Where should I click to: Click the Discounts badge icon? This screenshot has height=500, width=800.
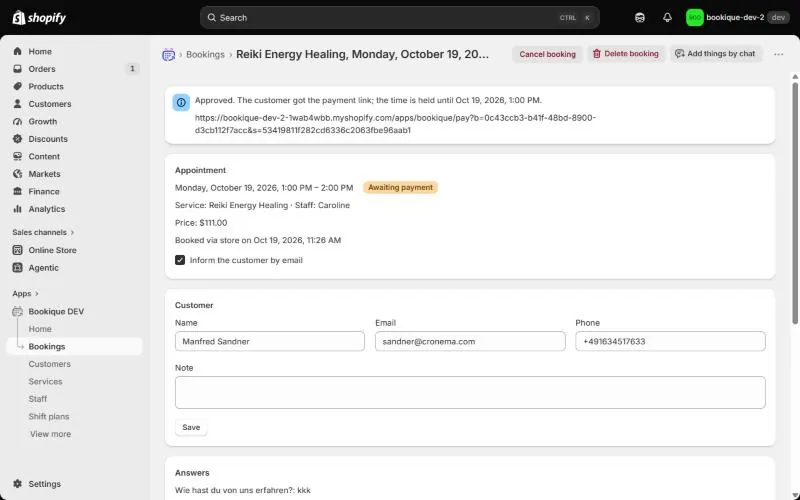pyautogui.click(x=18, y=139)
